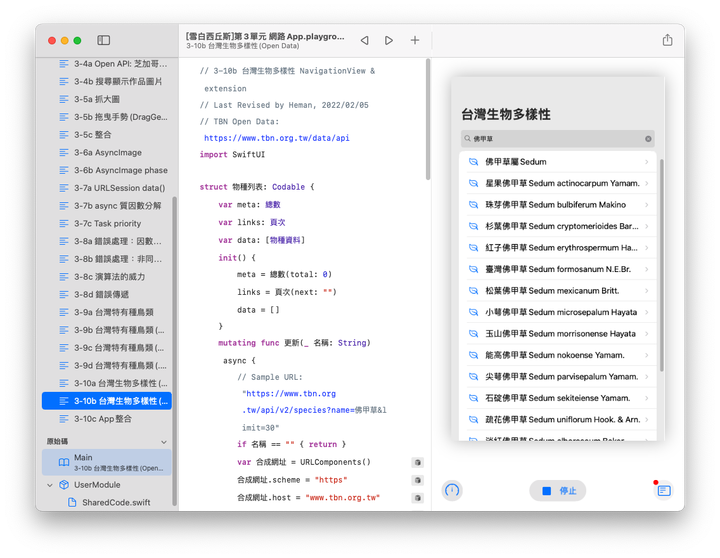Open 疏花佛甲草 Sedum uniflorum row
The image size is (720, 558).
click(x=558, y=420)
